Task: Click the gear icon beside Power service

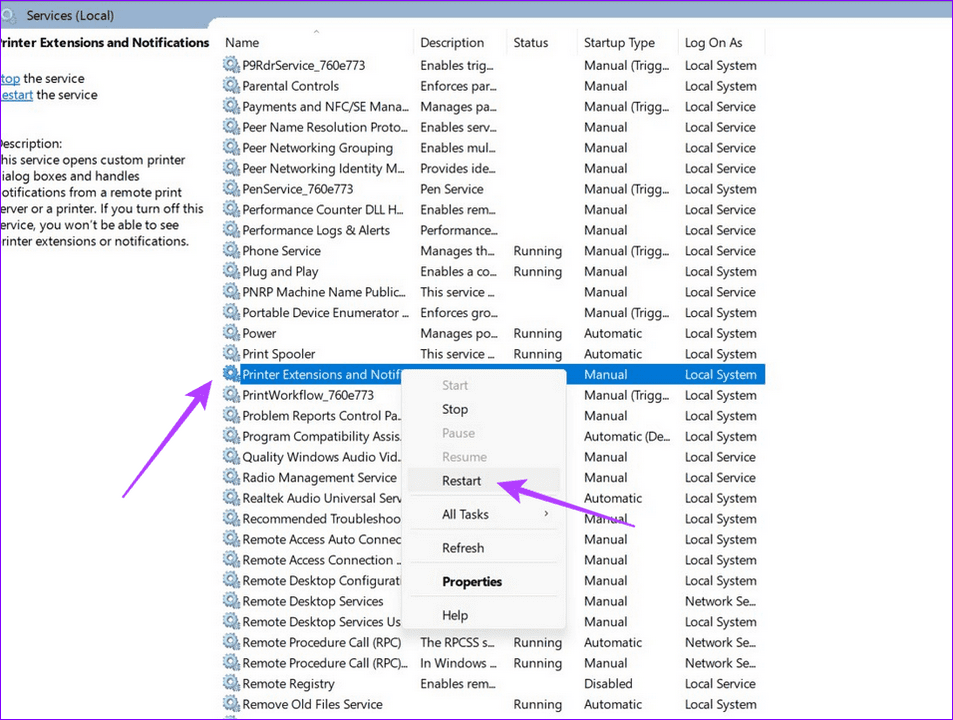Action: [231, 334]
